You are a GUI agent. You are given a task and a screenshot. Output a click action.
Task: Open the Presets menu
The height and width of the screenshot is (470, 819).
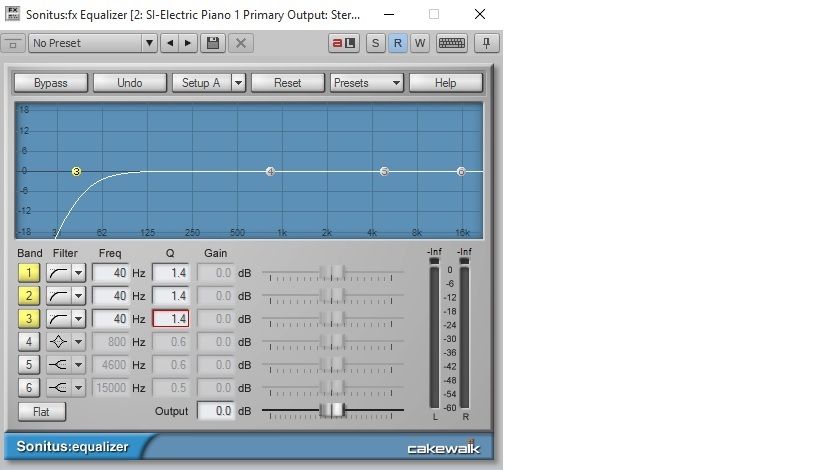[366, 83]
